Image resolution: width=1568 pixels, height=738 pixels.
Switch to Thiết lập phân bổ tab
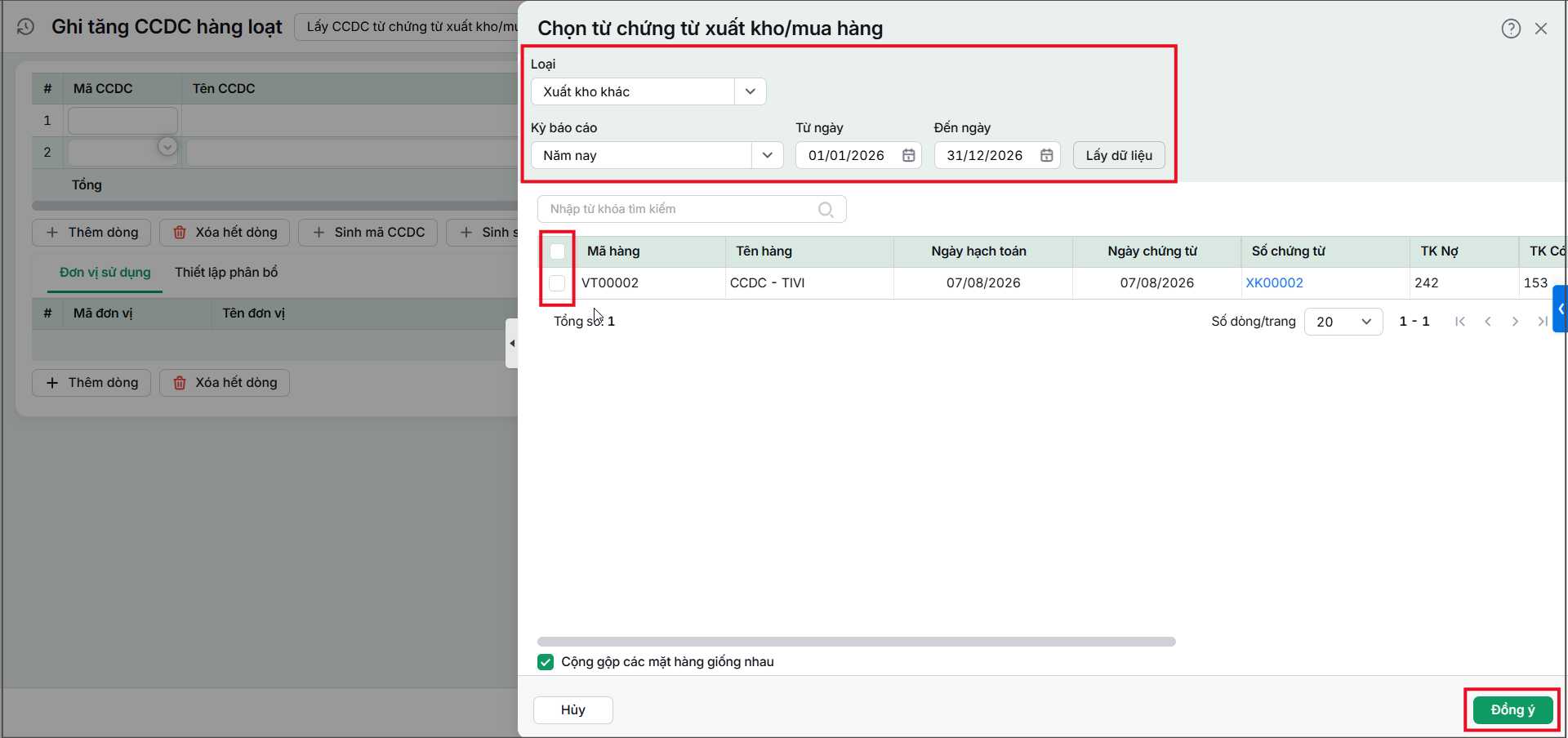point(226,273)
